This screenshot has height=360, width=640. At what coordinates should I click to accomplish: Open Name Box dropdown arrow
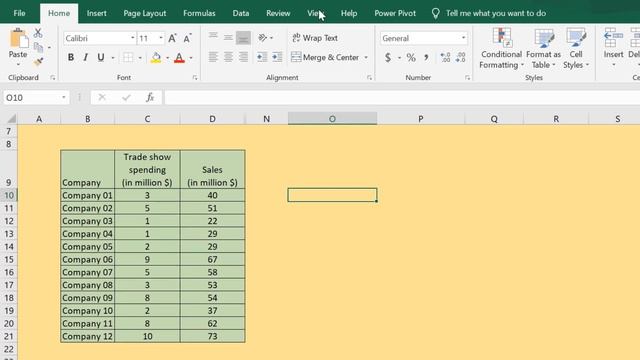tap(64, 98)
